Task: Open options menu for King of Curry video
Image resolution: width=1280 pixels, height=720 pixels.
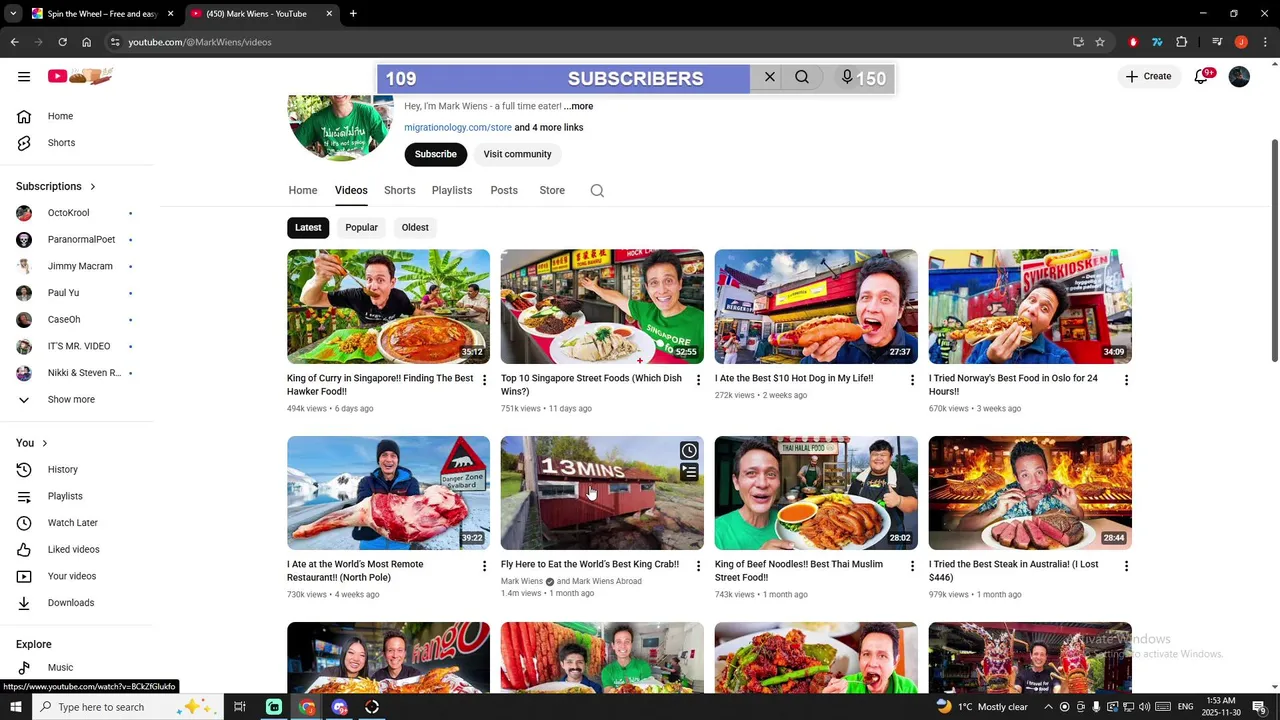Action: click(x=484, y=380)
